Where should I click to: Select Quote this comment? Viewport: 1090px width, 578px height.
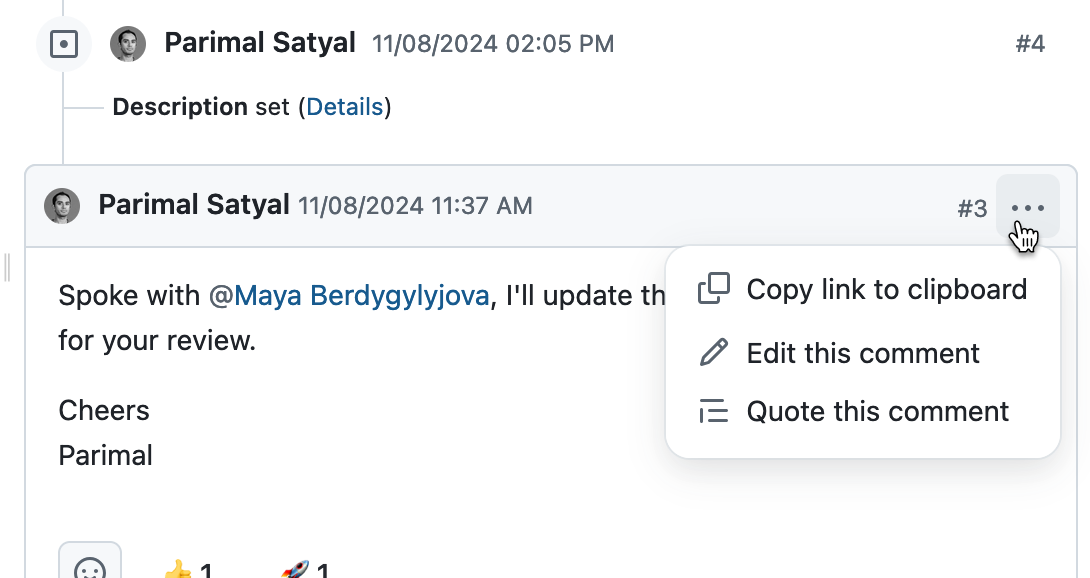coord(878,411)
